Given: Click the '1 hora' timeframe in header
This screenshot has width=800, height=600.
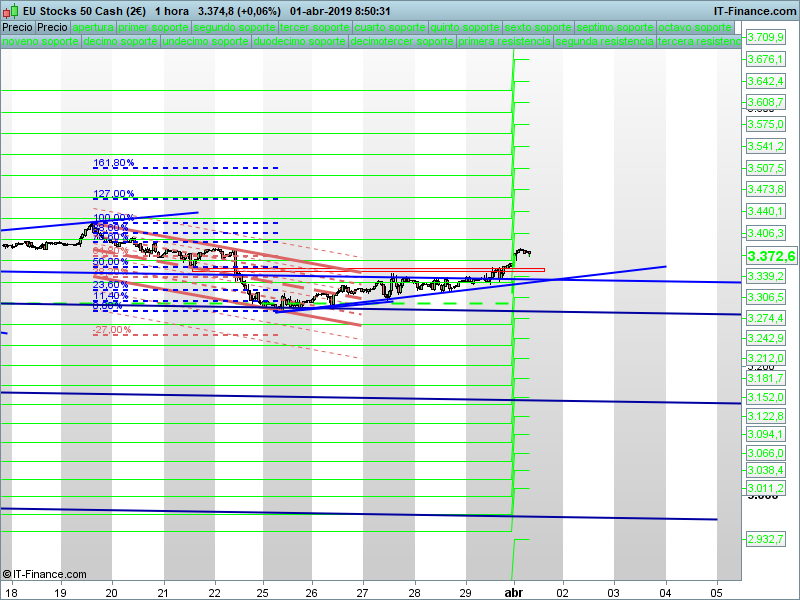Looking at the screenshot, I should (x=173, y=11).
